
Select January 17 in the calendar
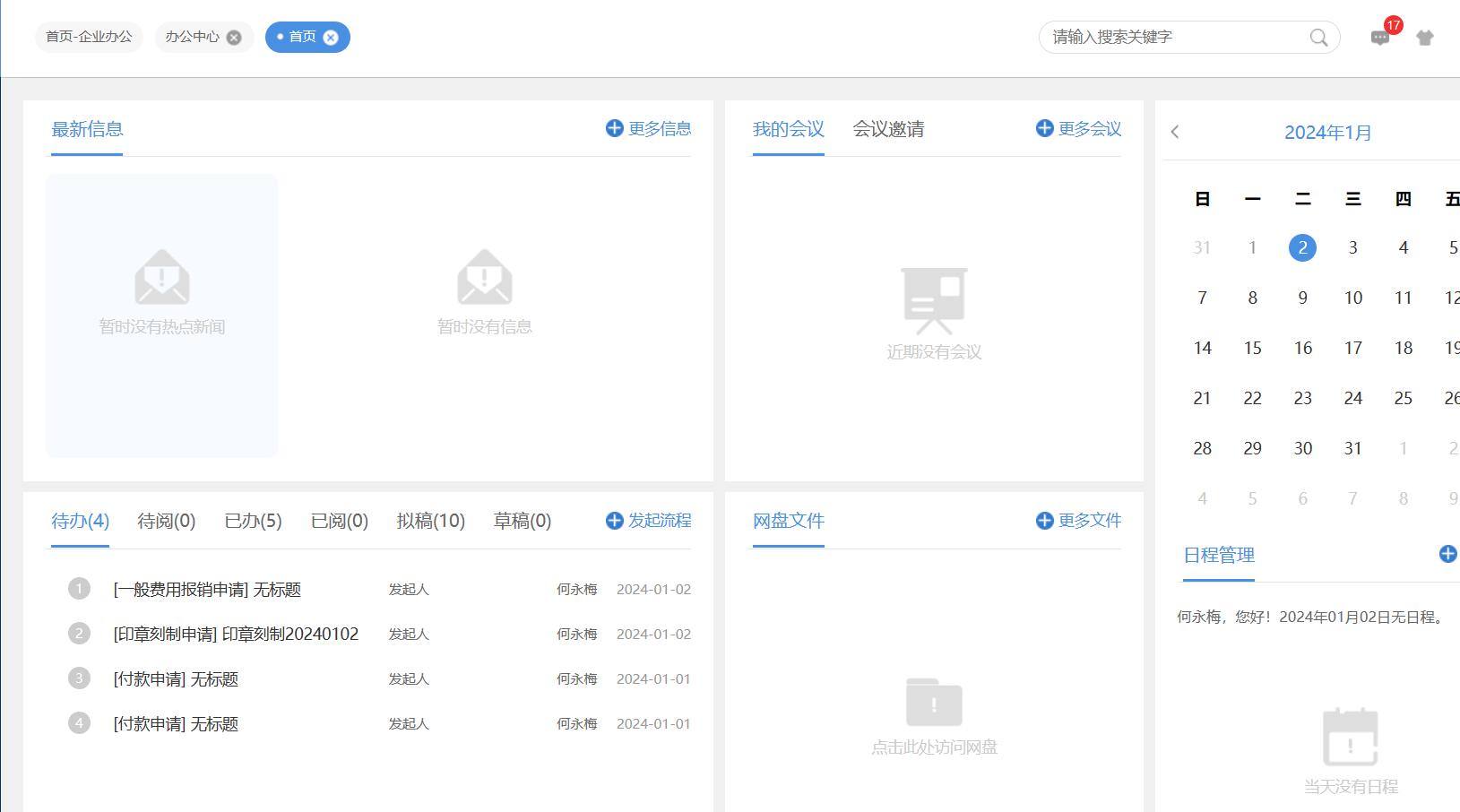[1352, 348]
